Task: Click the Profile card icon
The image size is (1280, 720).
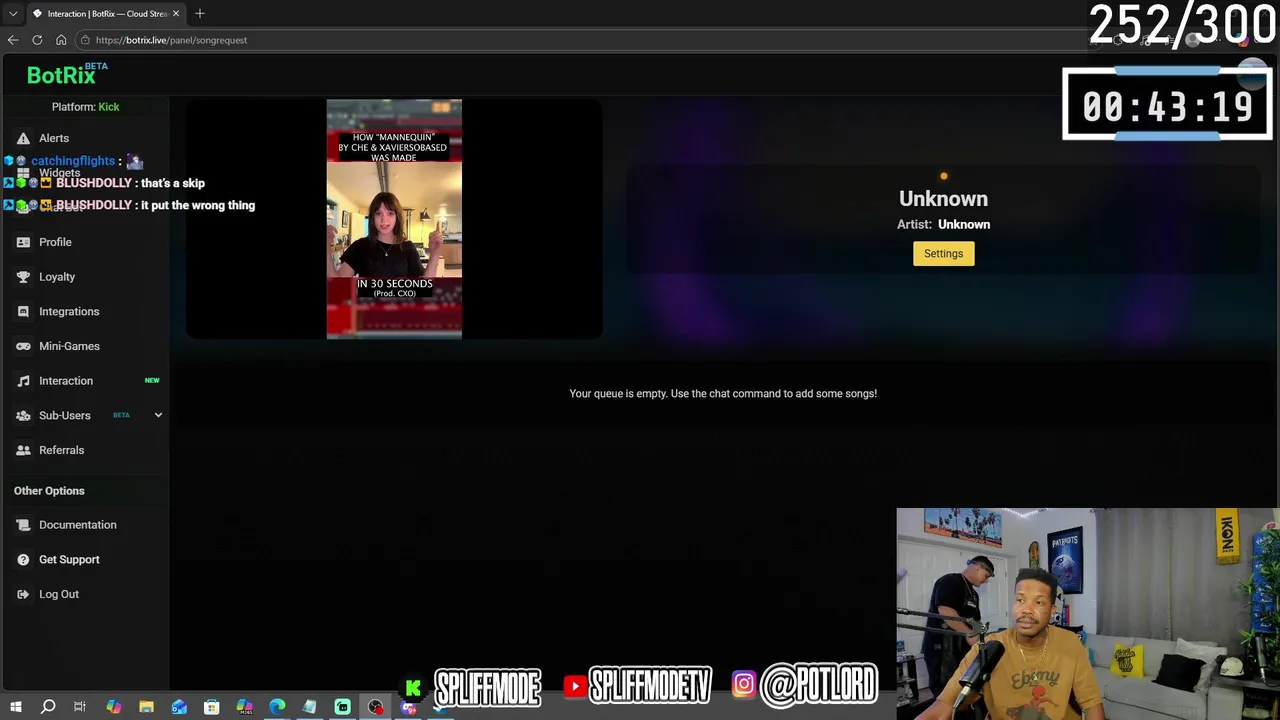Action: 23,242
